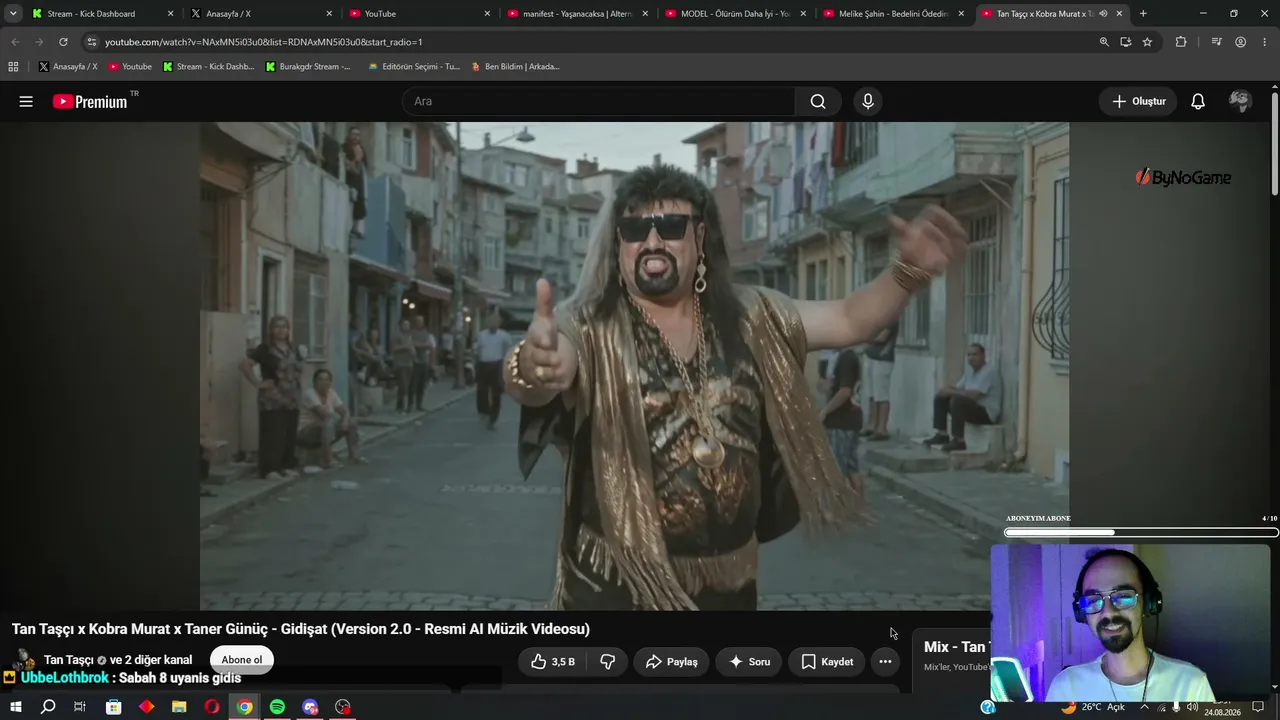
Task: Subscribe using the Abone ol button
Action: coord(242,660)
